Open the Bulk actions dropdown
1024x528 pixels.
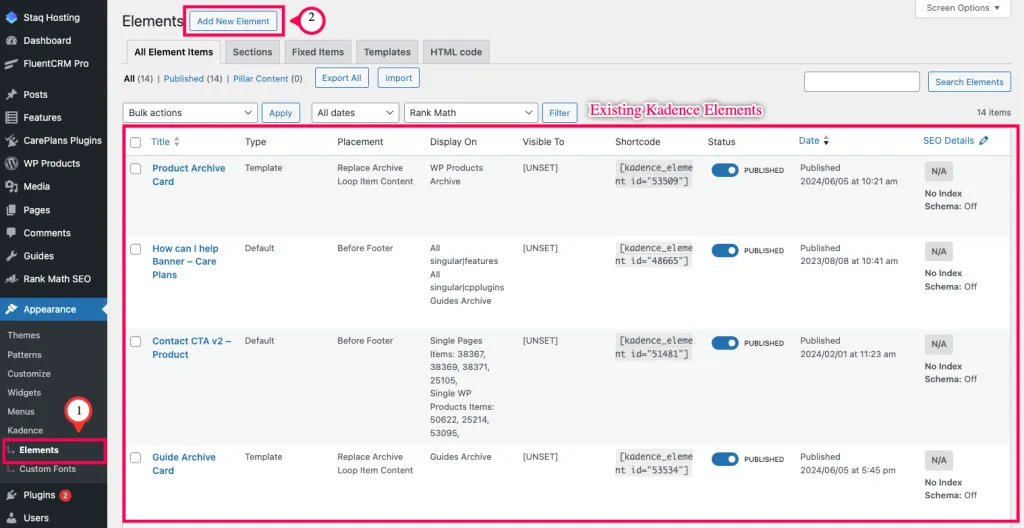(190, 112)
